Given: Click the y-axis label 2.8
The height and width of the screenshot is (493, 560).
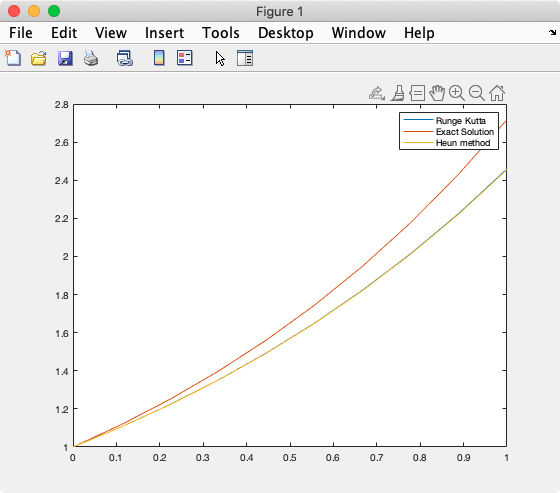Looking at the screenshot, I should tap(61, 105).
